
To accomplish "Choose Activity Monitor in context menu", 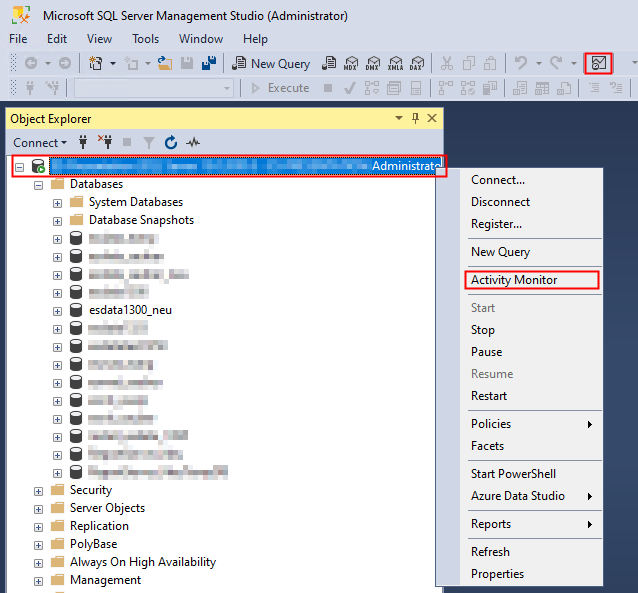I will click(x=532, y=280).
